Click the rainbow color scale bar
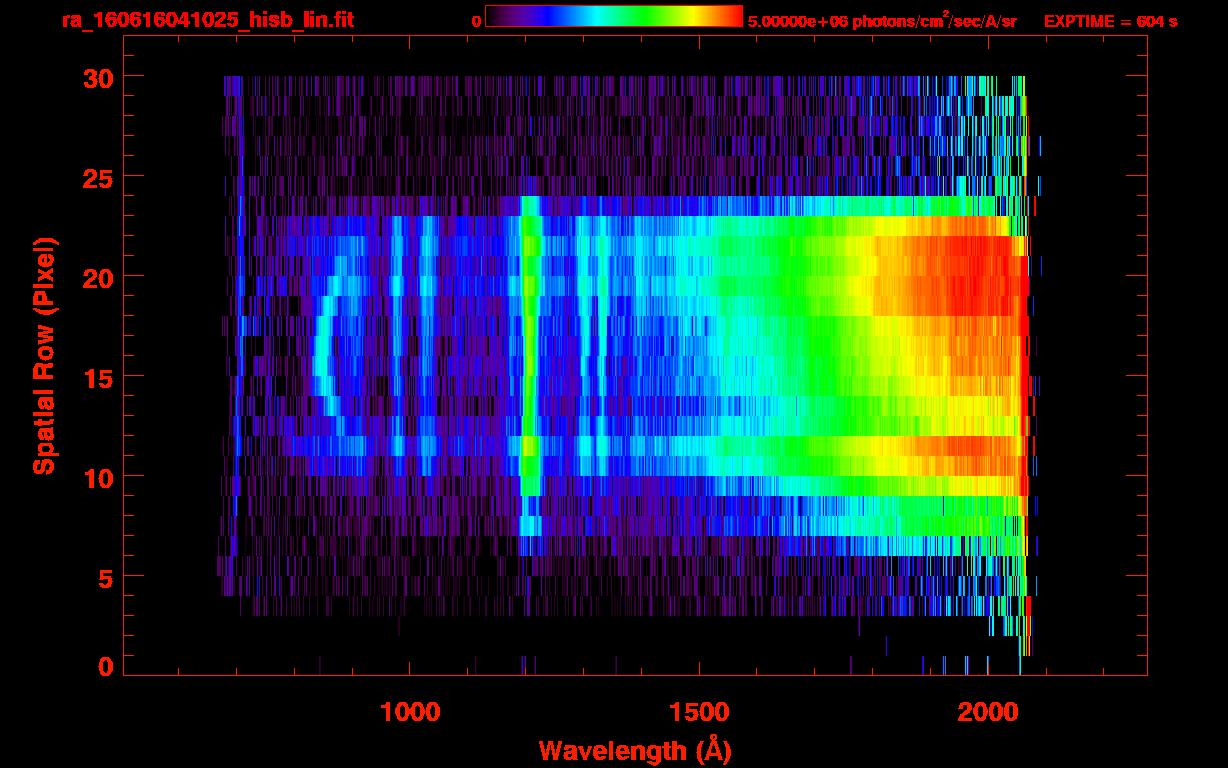1228x768 pixels. 613,17
